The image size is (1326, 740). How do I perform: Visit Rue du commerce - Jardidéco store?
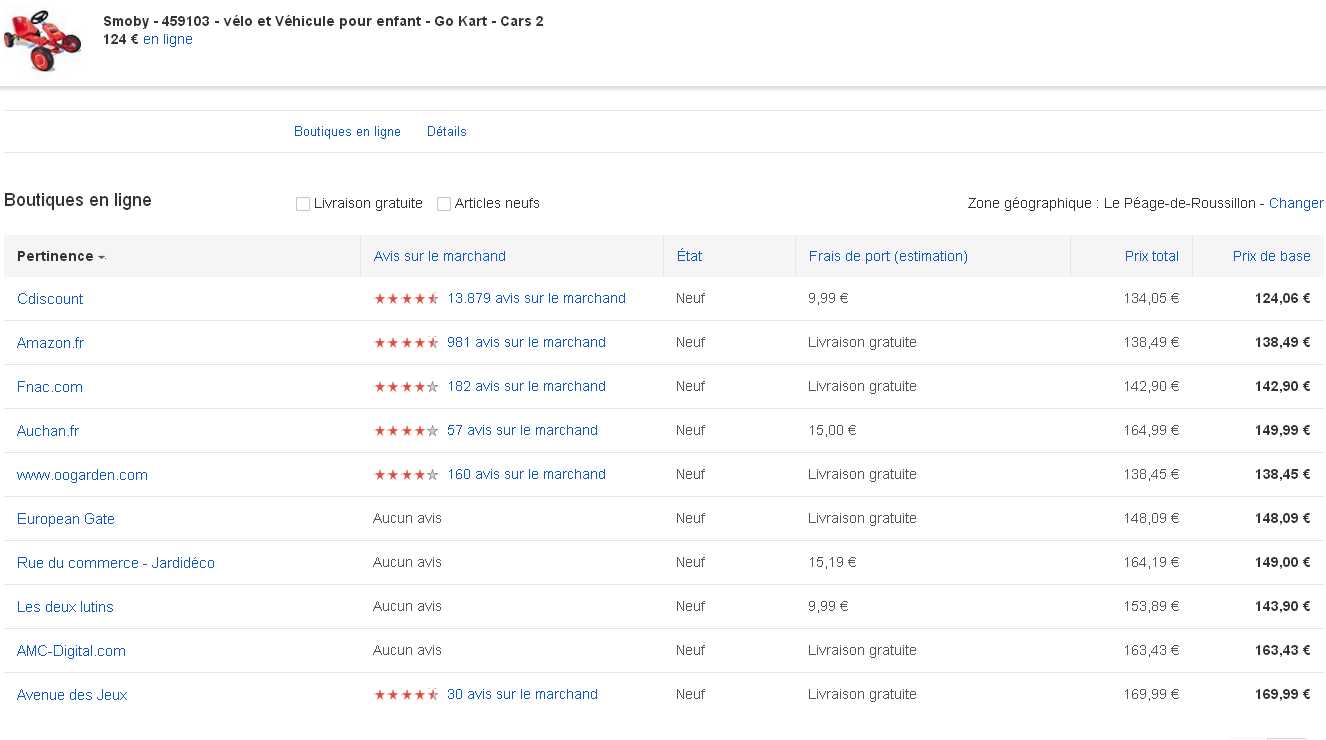(x=116, y=563)
